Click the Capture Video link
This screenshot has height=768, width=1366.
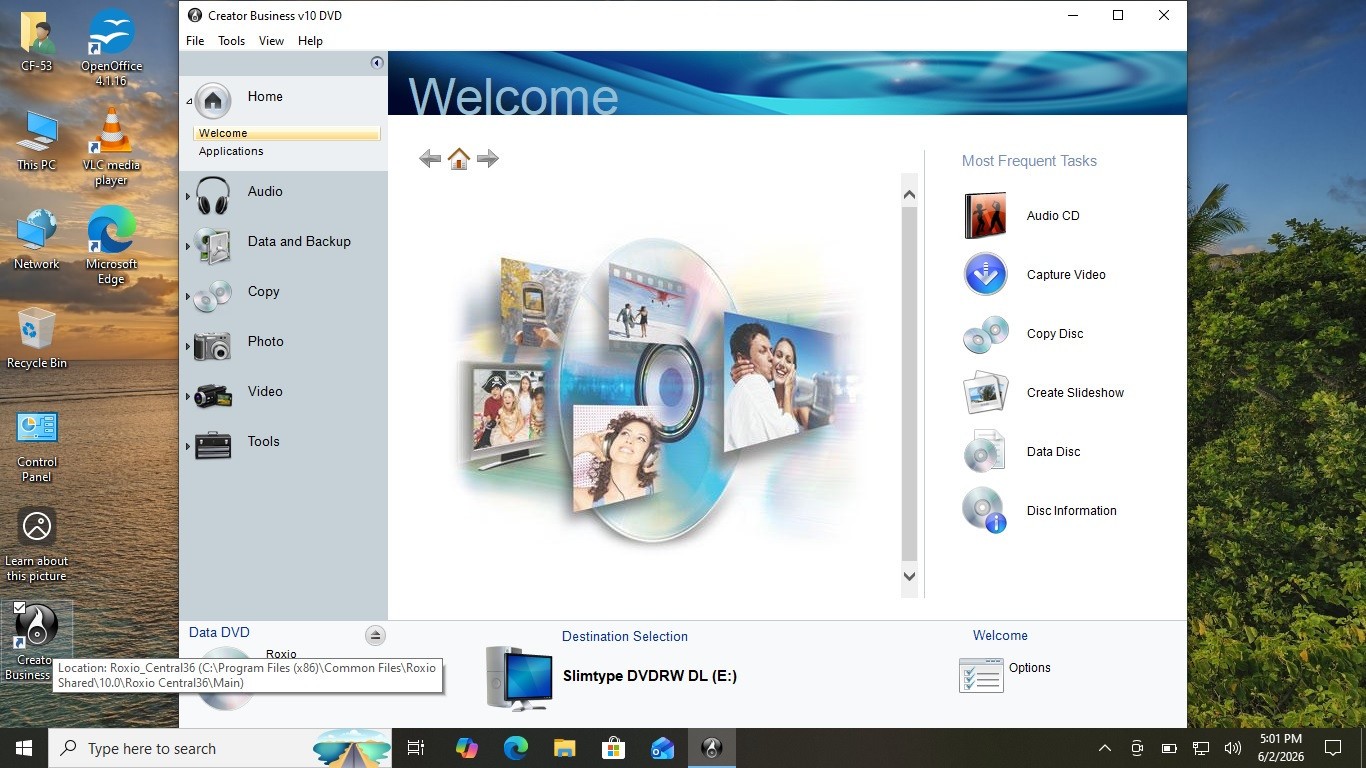1066,275
